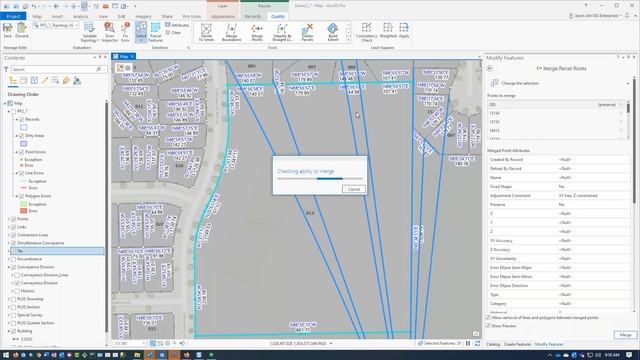Clear the current selection

click(173, 33)
